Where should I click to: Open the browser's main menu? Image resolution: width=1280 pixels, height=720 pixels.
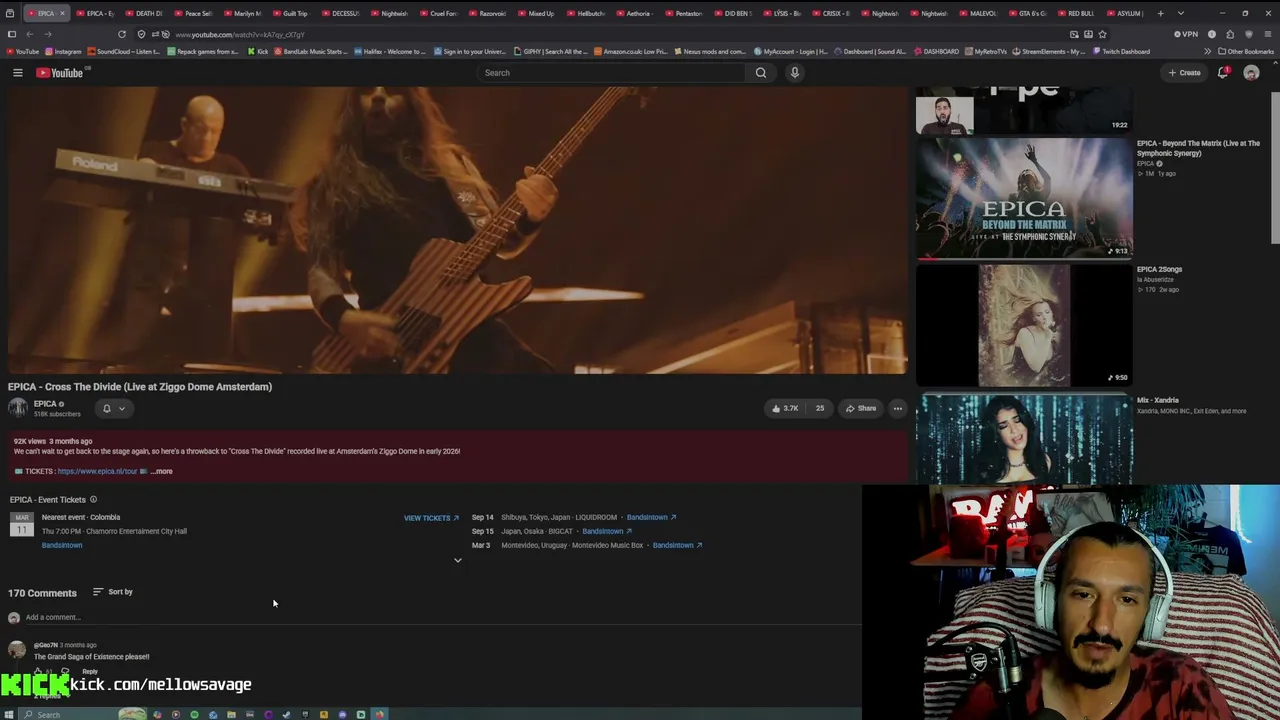pos(1267,34)
